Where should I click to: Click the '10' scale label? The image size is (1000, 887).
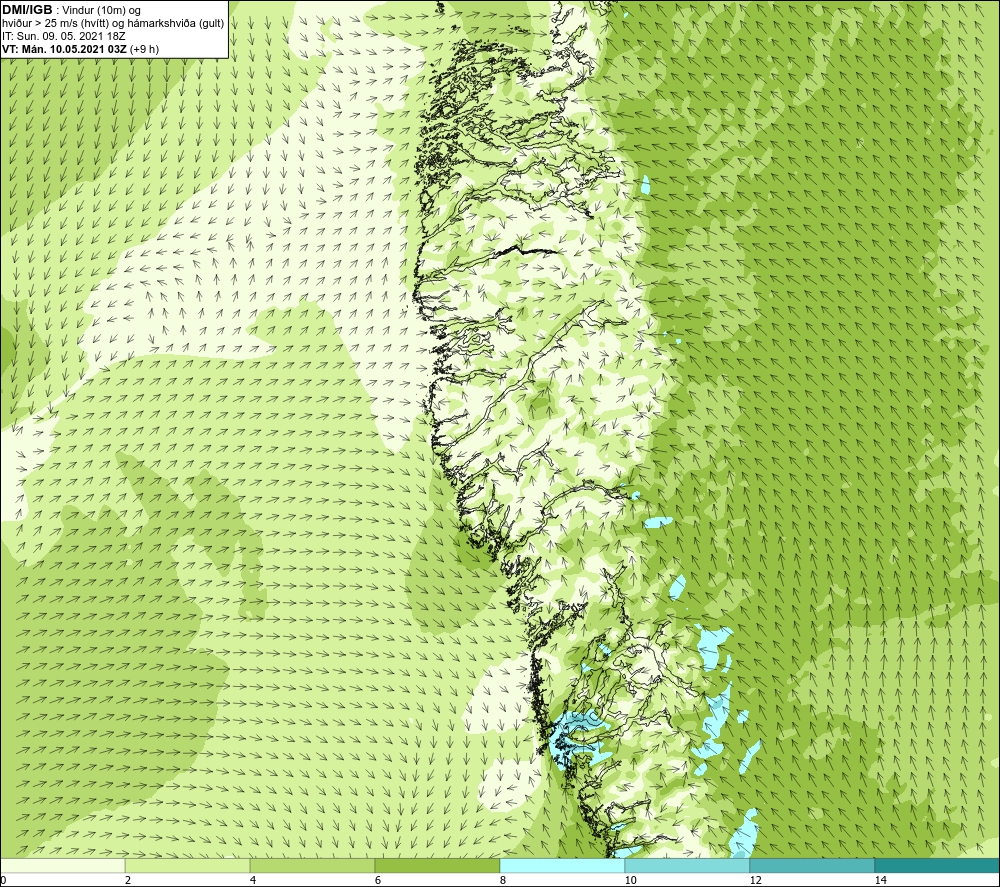[630, 880]
